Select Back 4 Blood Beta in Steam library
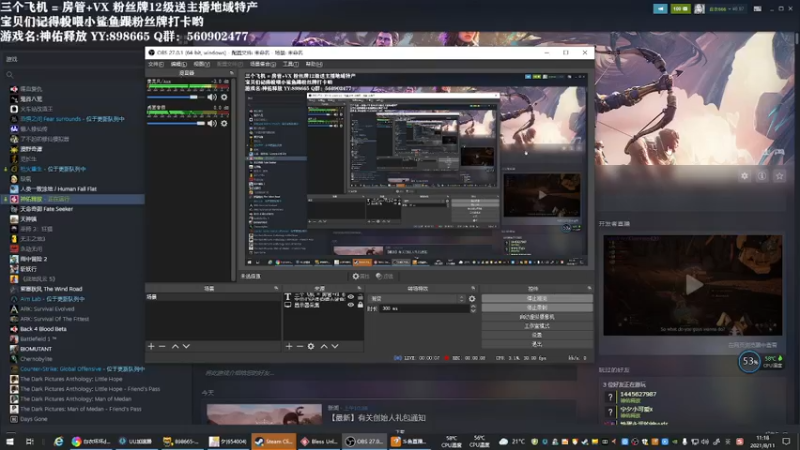The height and width of the screenshot is (450, 800). [x=43, y=329]
